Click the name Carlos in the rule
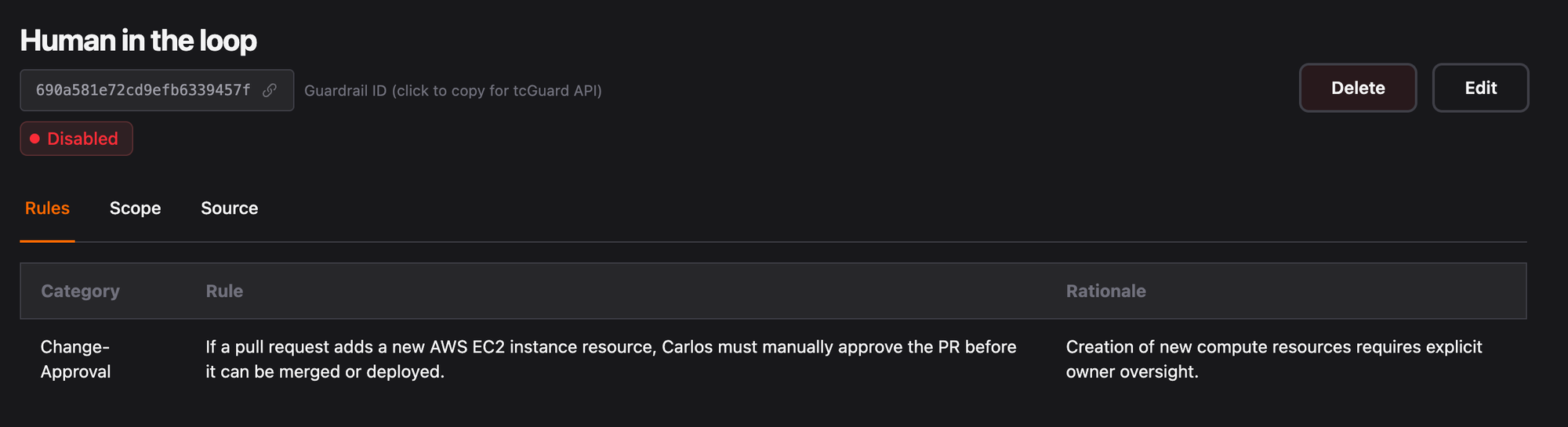This screenshot has height=427, width=1568. (x=687, y=347)
